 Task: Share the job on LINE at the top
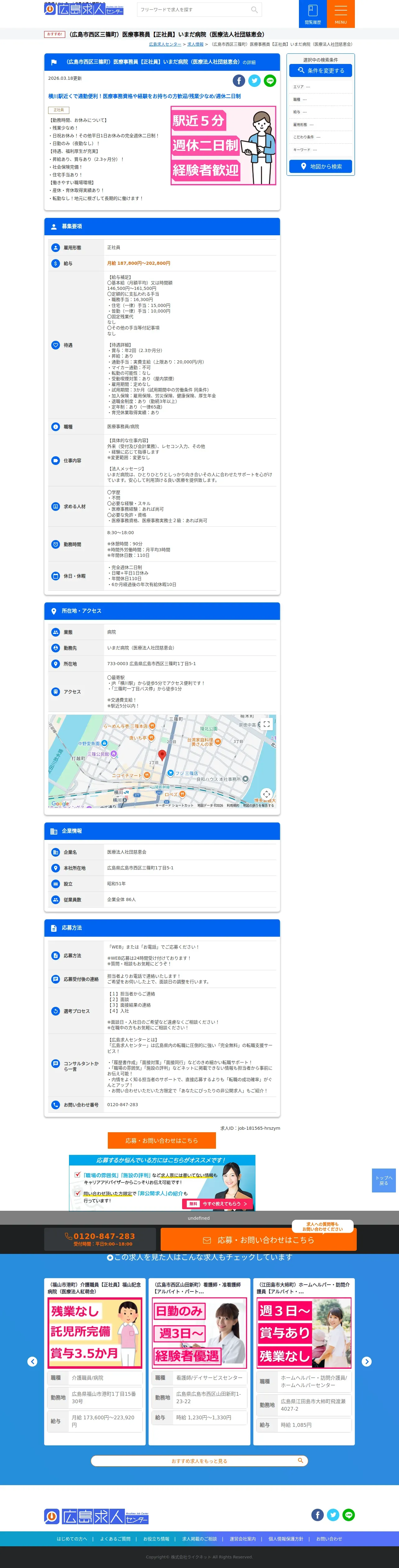pyautogui.click(x=270, y=80)
